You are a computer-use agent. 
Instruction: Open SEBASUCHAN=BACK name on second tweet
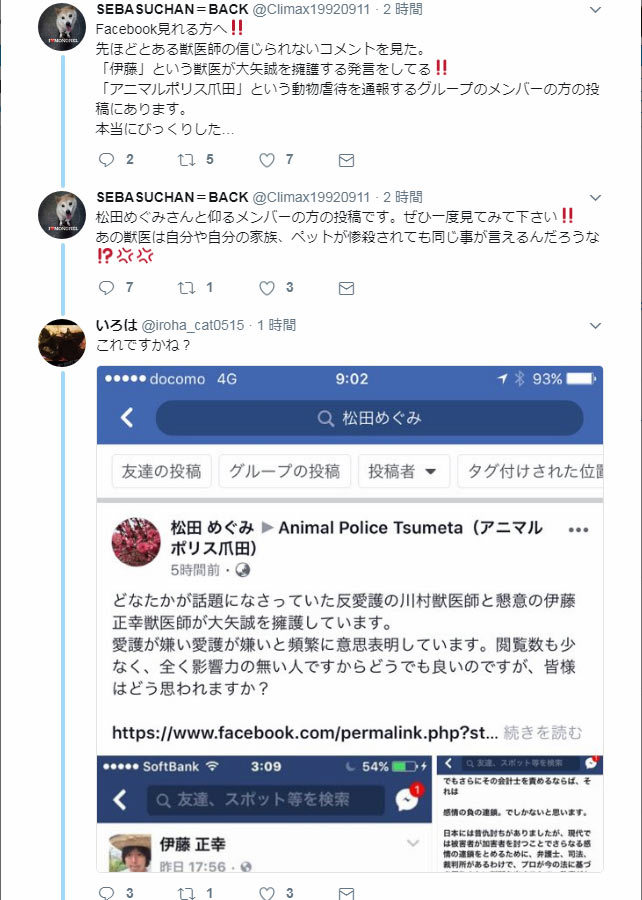pos(172,197)
